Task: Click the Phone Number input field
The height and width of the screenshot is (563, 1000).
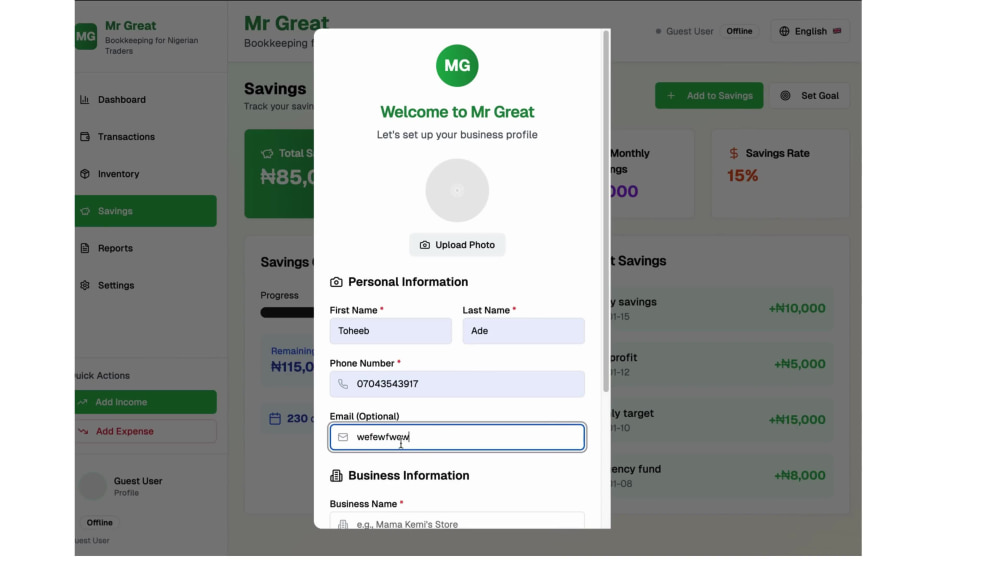Action: 457,384
